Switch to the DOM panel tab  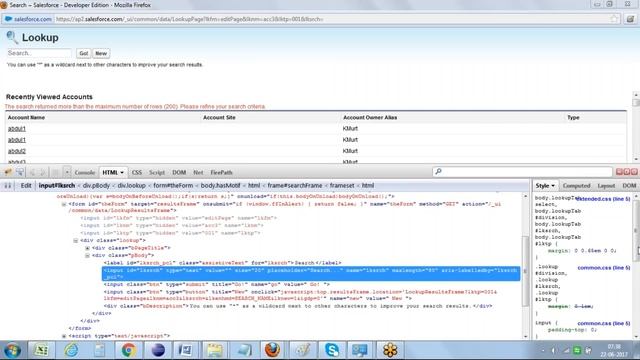pyautogui.click(x=179, y=173)
